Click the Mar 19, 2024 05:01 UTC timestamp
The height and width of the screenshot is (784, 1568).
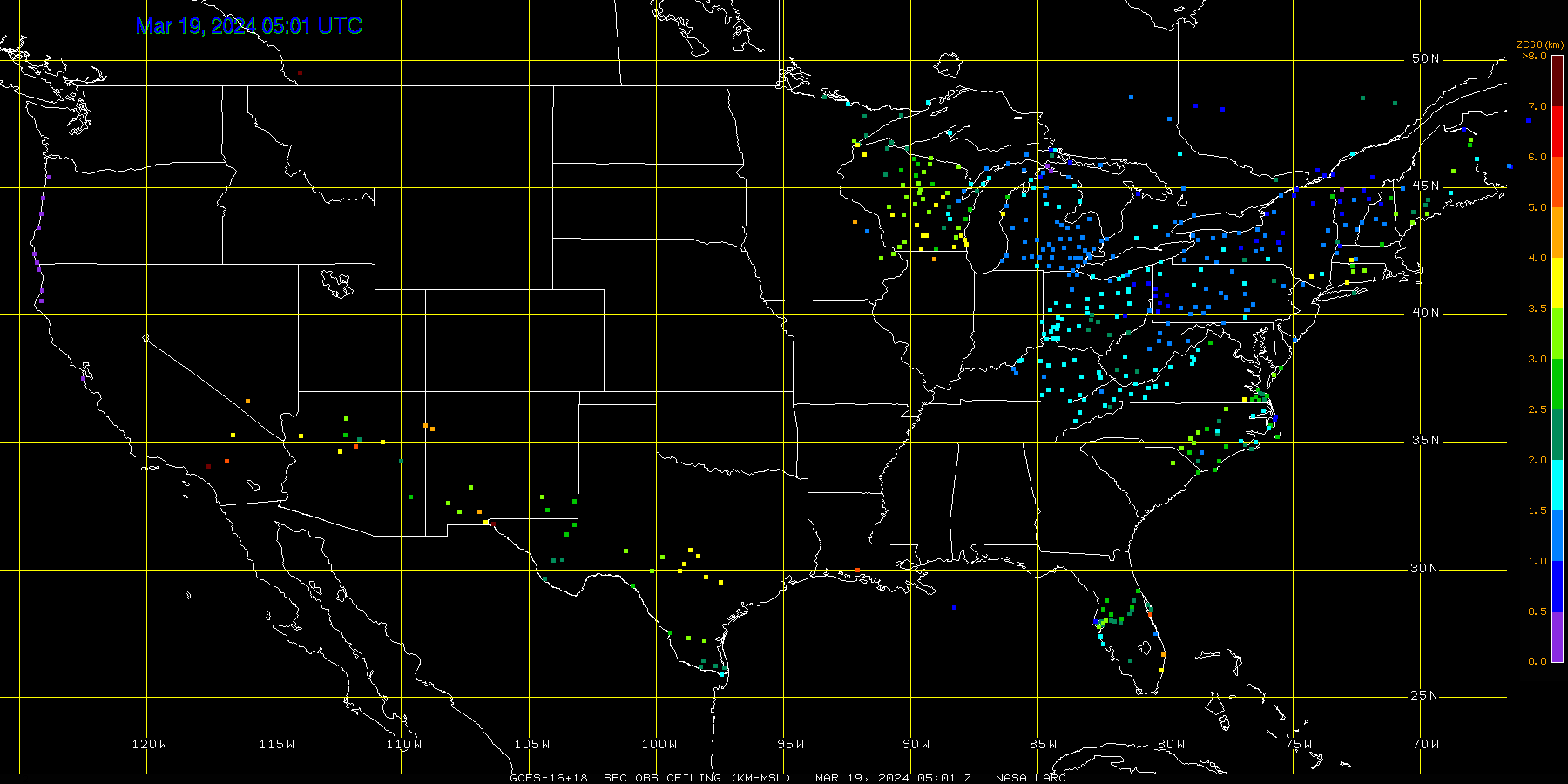coord(249,26)
